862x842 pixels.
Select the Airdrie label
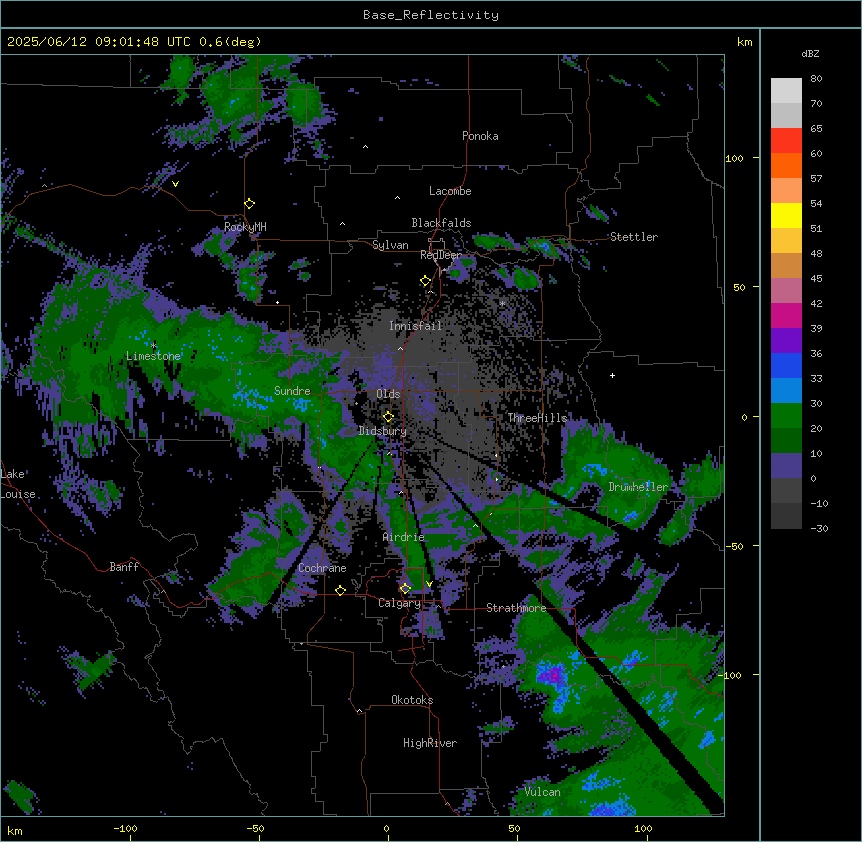[x=404, y=537]
